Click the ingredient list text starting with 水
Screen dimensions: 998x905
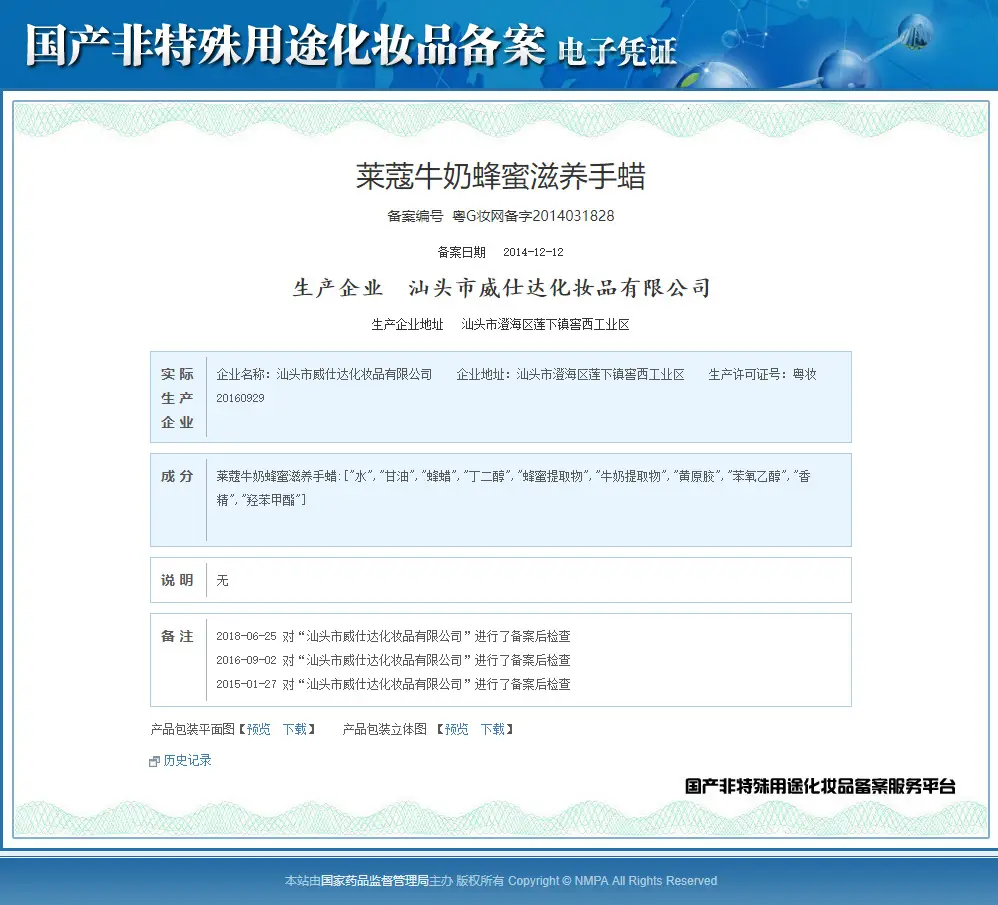pyautogui.click(x=513, y=488)
